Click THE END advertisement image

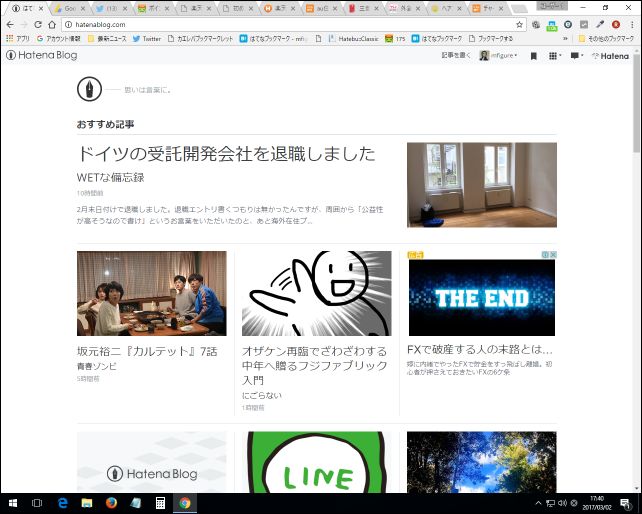pyautogui.click(x=482, y=298)
